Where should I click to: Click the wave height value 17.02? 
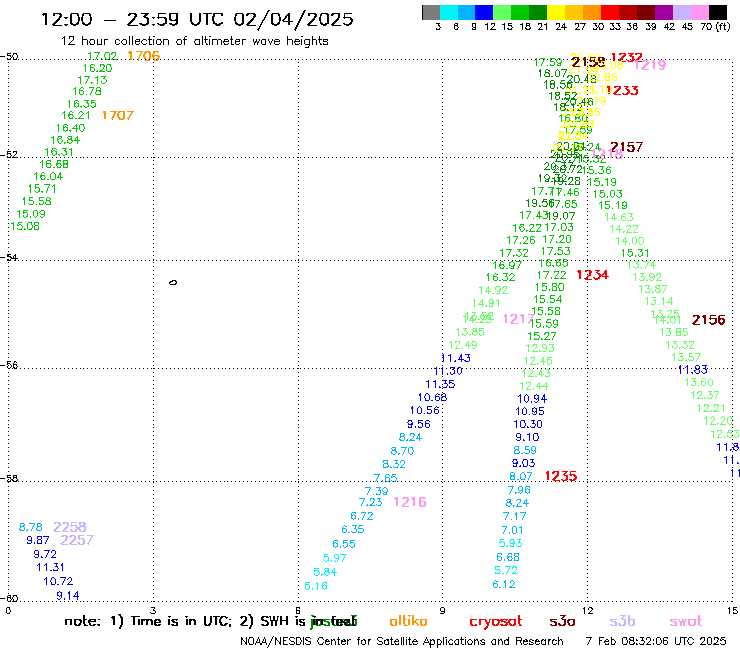(x=102, y=56)
